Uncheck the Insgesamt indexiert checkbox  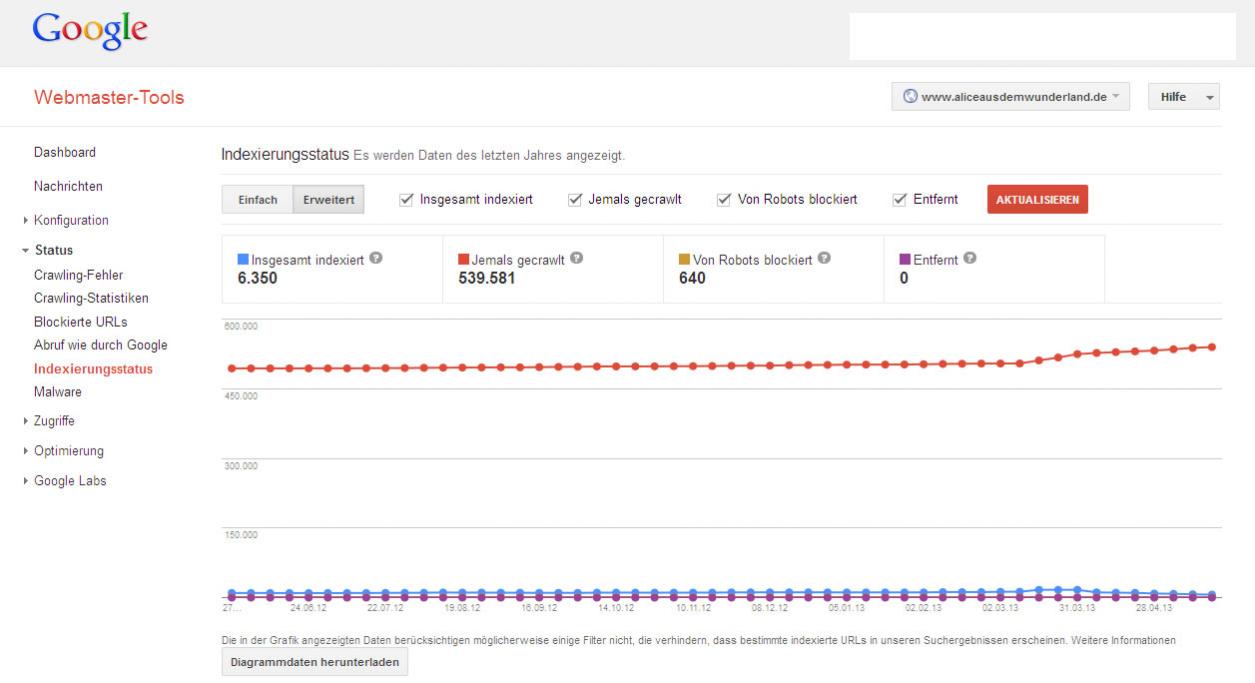406,200
